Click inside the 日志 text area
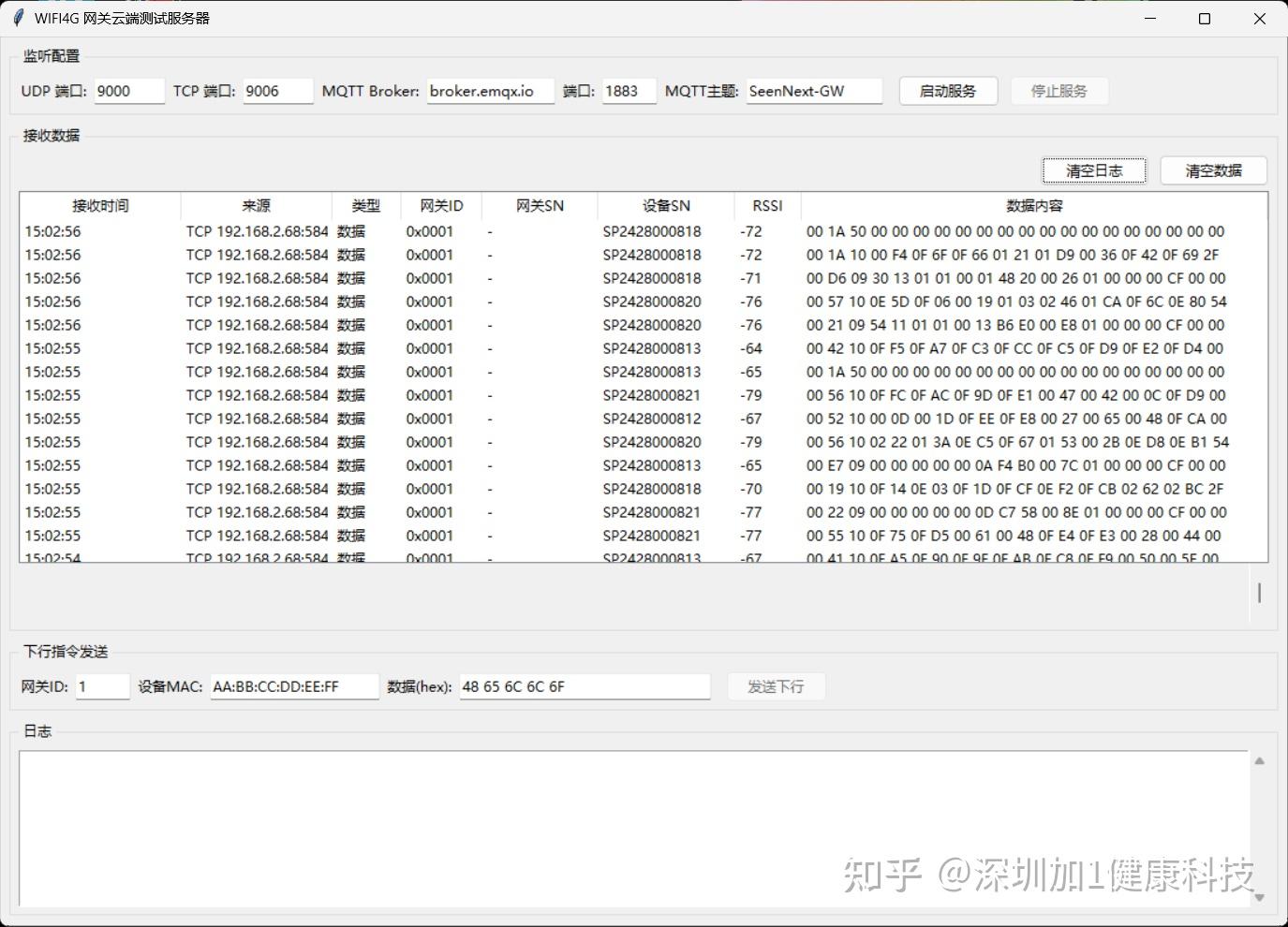Screen dimensions: 1288x927 click(634, 829)
